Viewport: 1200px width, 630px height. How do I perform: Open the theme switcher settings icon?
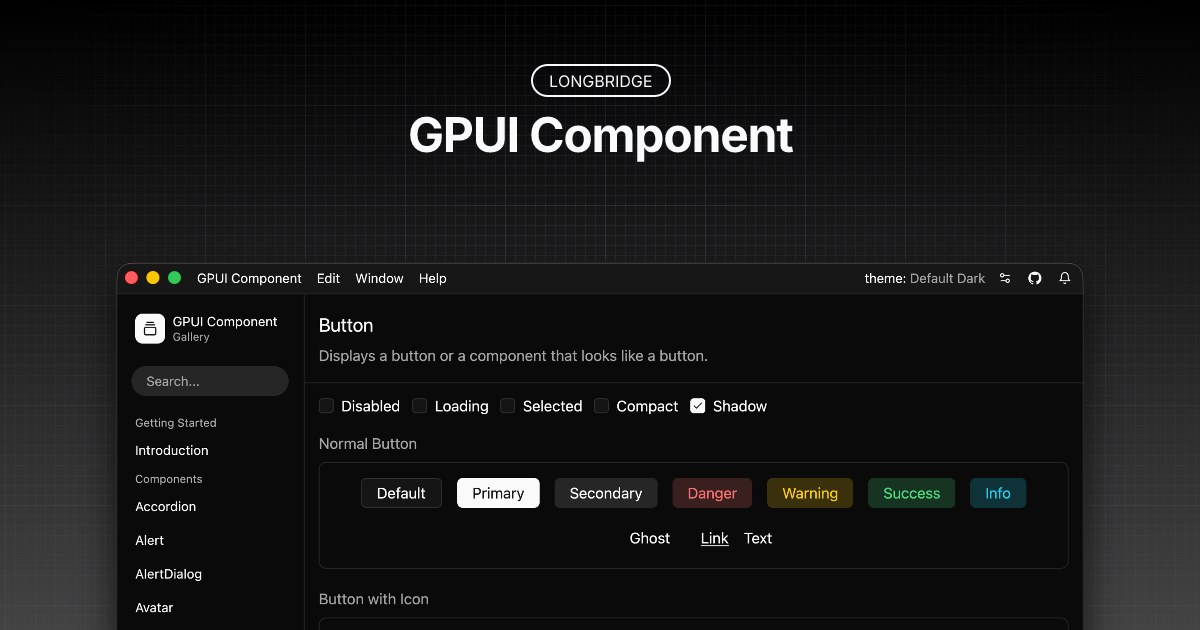click(1005, 278)
